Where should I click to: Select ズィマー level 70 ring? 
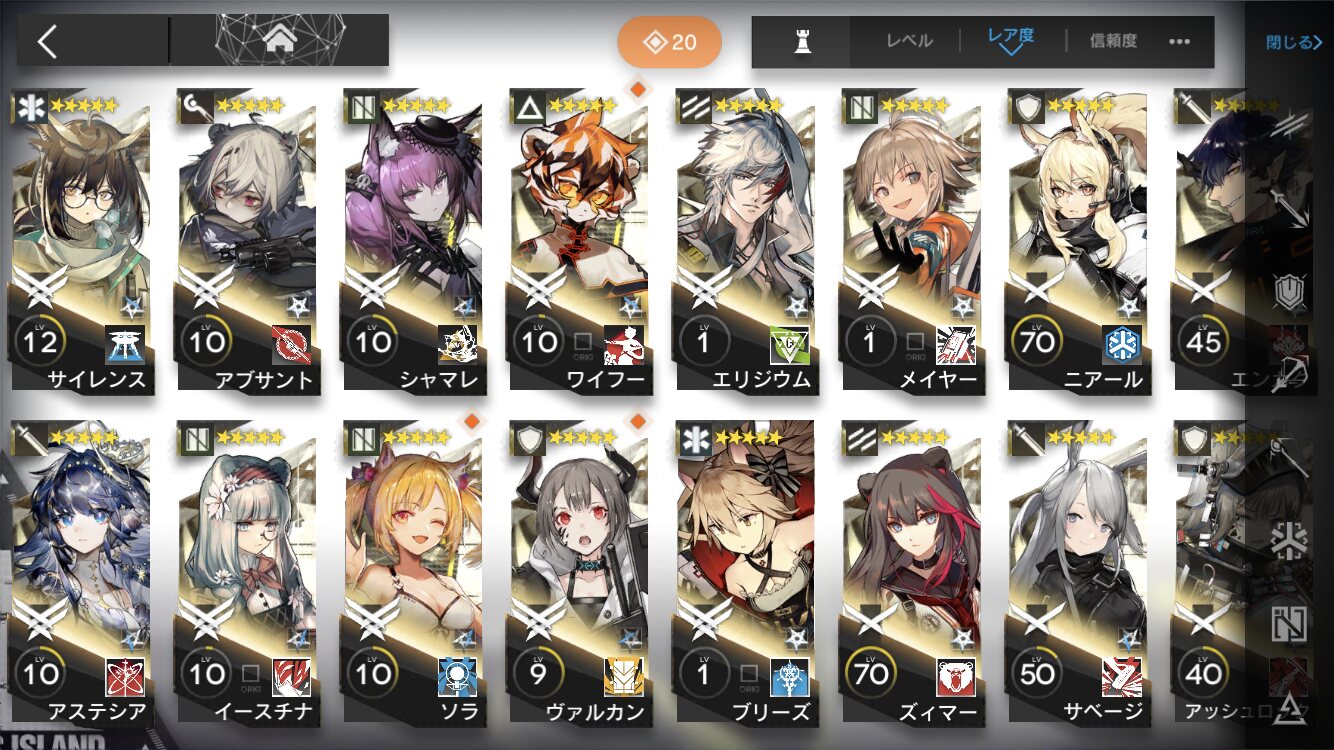tap(869, 675)
